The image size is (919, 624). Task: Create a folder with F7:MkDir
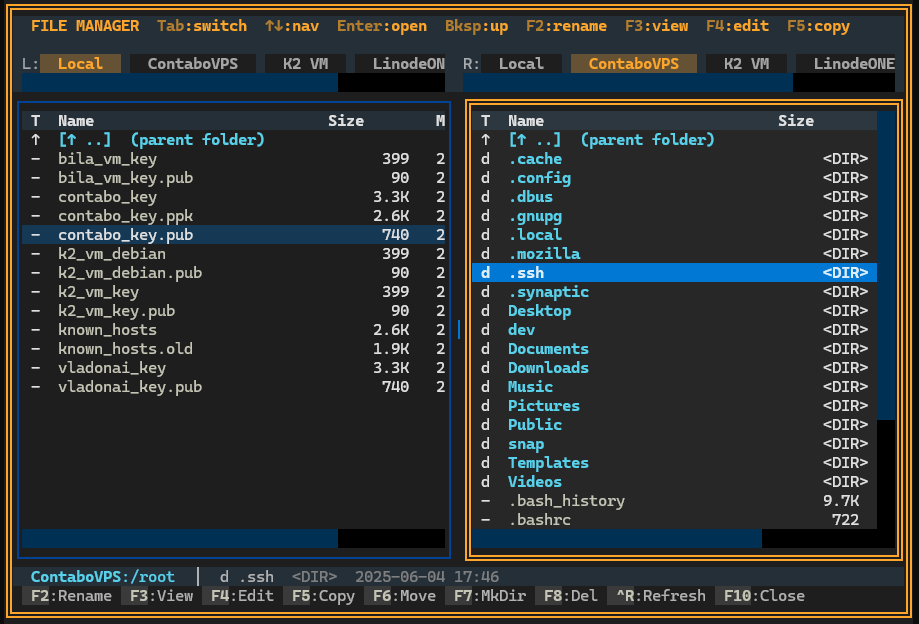tap(484, 596)
